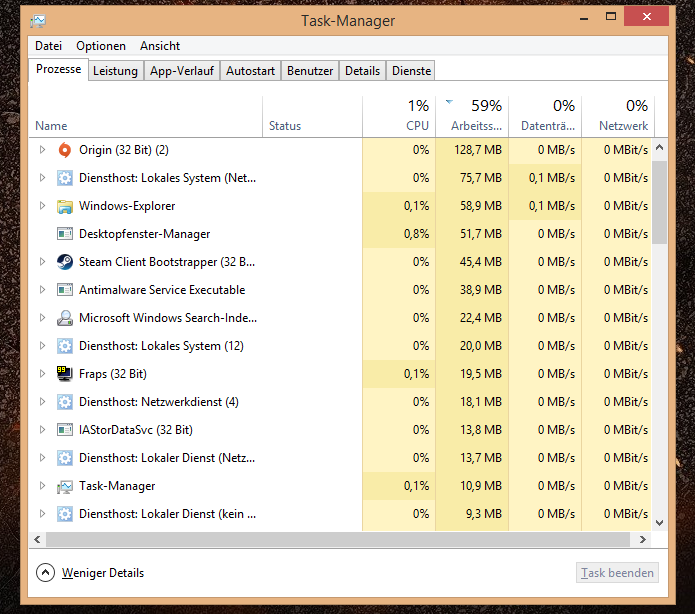The image size is (695, 614).
Task: Switch to the Autostart tab
Action: (250, 71)
